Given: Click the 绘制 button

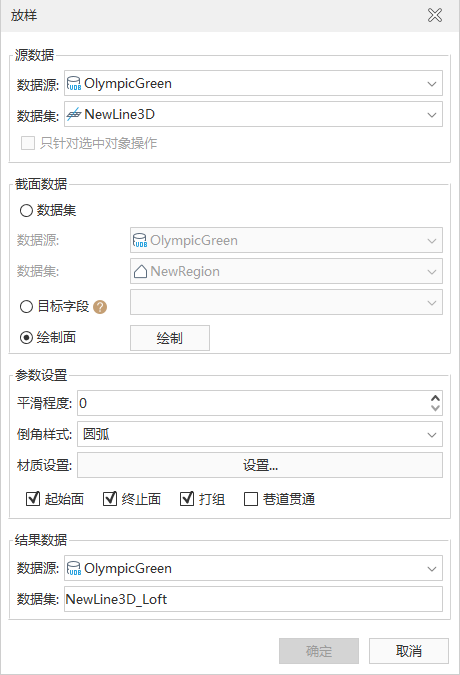Looking at the screenshot, I should point(170,338).
